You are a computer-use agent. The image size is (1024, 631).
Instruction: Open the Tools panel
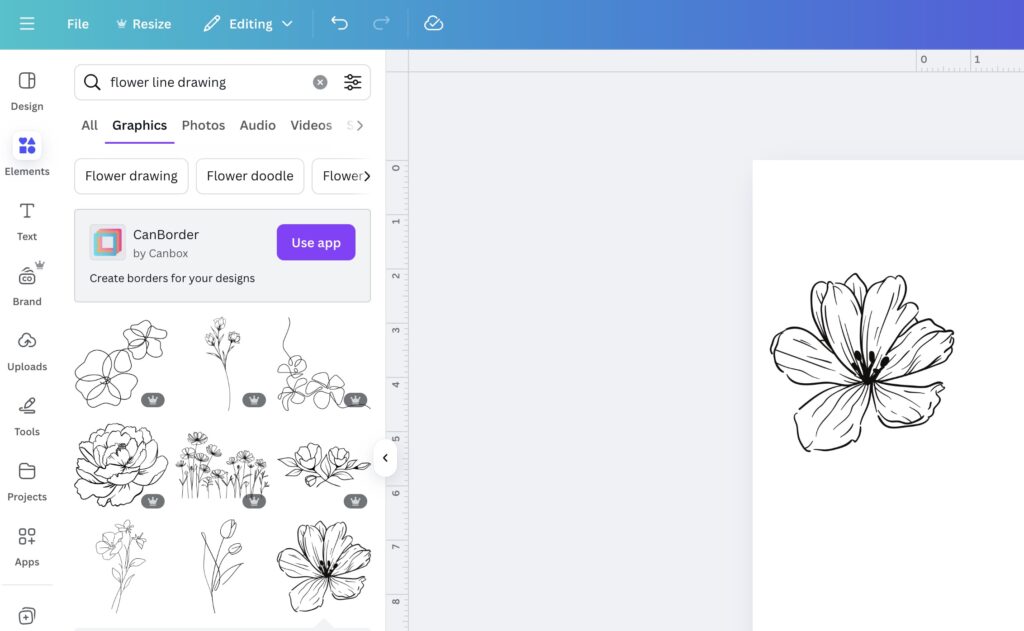coord(27,413)
